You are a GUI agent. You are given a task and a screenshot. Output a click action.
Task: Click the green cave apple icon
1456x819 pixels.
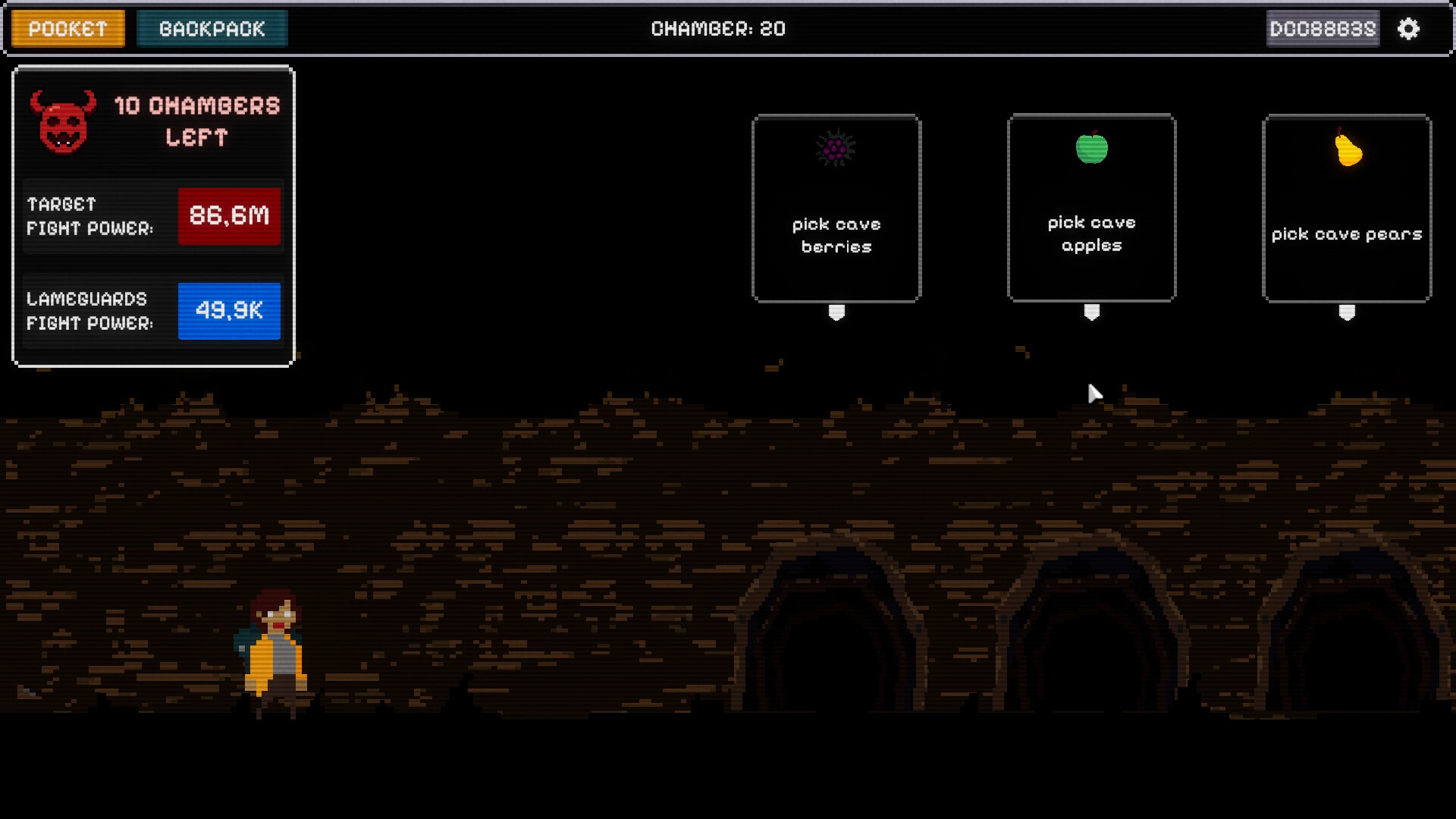pos(1092,147)
